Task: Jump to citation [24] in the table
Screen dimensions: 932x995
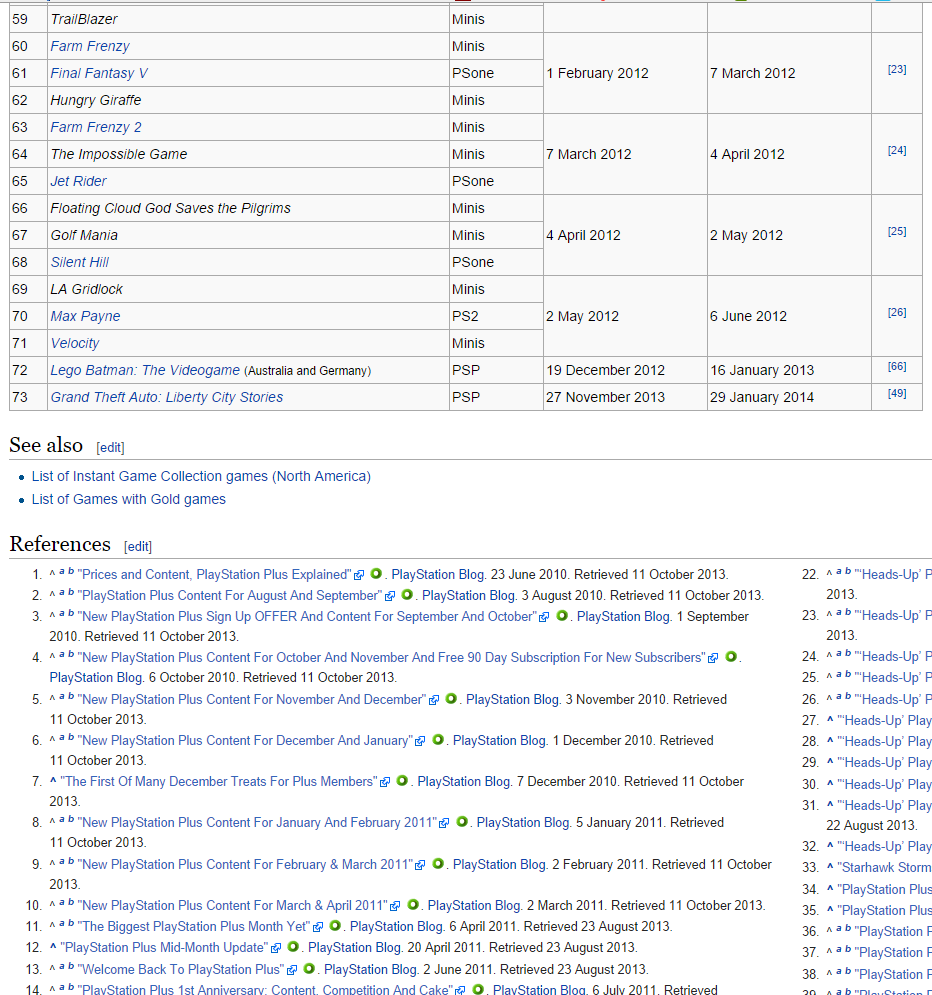Action: (x=896, y=150)
